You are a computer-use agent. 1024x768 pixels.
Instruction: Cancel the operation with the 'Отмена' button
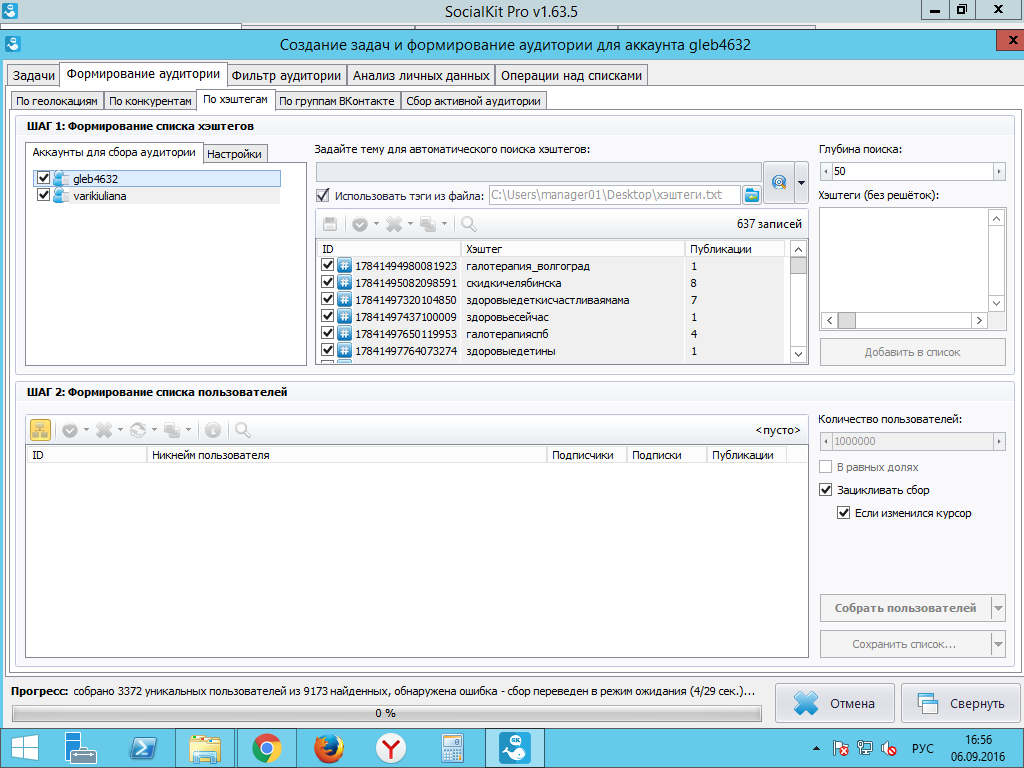[x=835, y=703]
